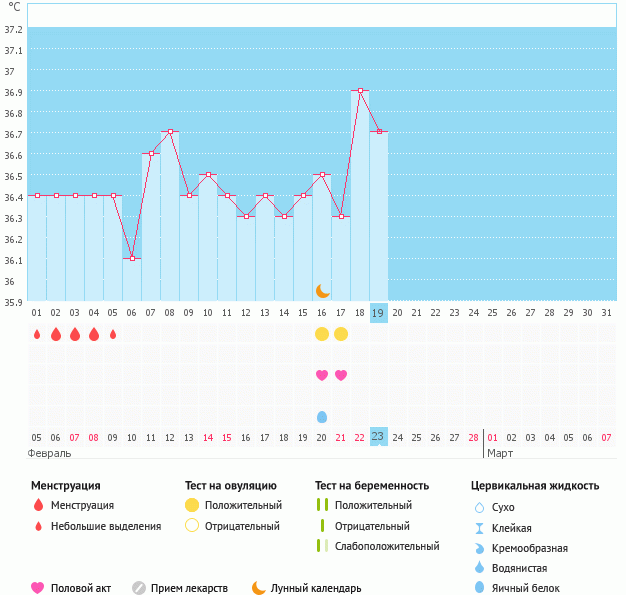The width and height of the screenshot is (626, 595).
Task: Click the menstruation drop on day 03
Action: 75,334
